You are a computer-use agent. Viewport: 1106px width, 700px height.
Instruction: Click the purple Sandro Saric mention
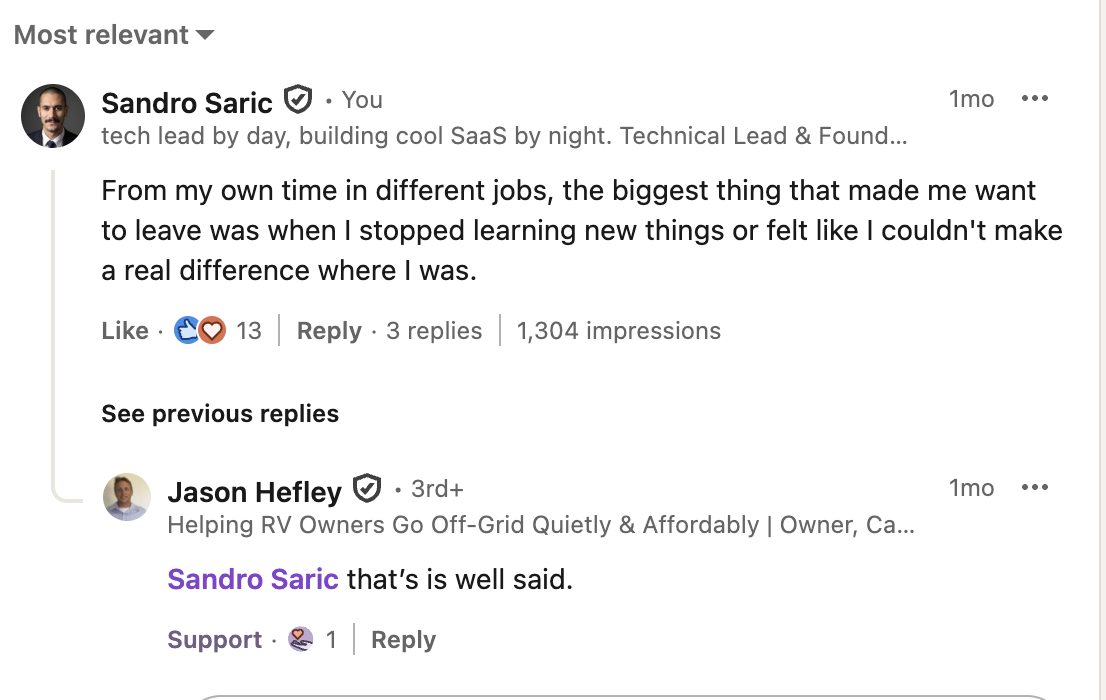click(253, 579)
